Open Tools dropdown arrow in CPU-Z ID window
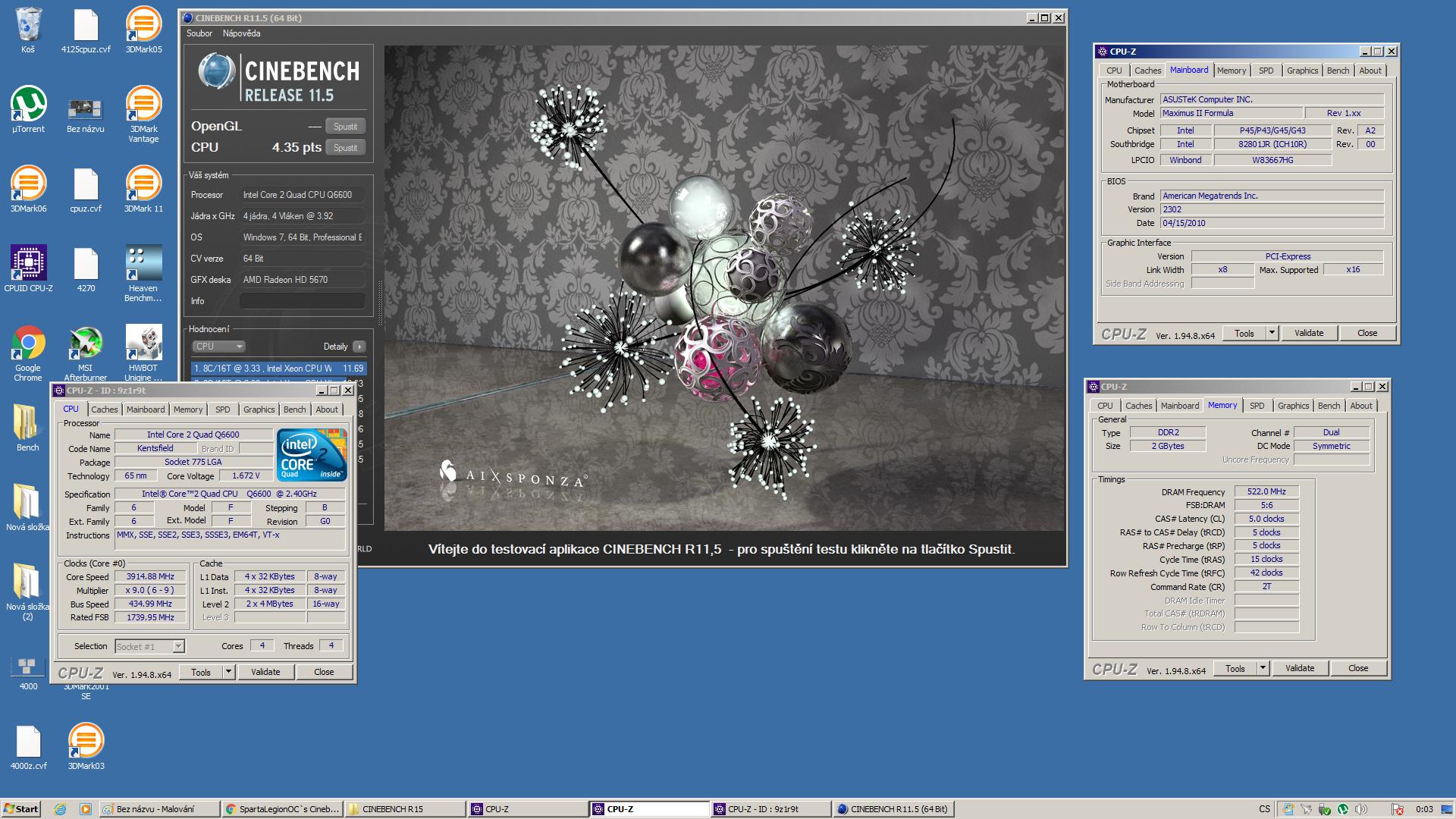The height and width of the screenshot is (819, 1456). [228, 672]
